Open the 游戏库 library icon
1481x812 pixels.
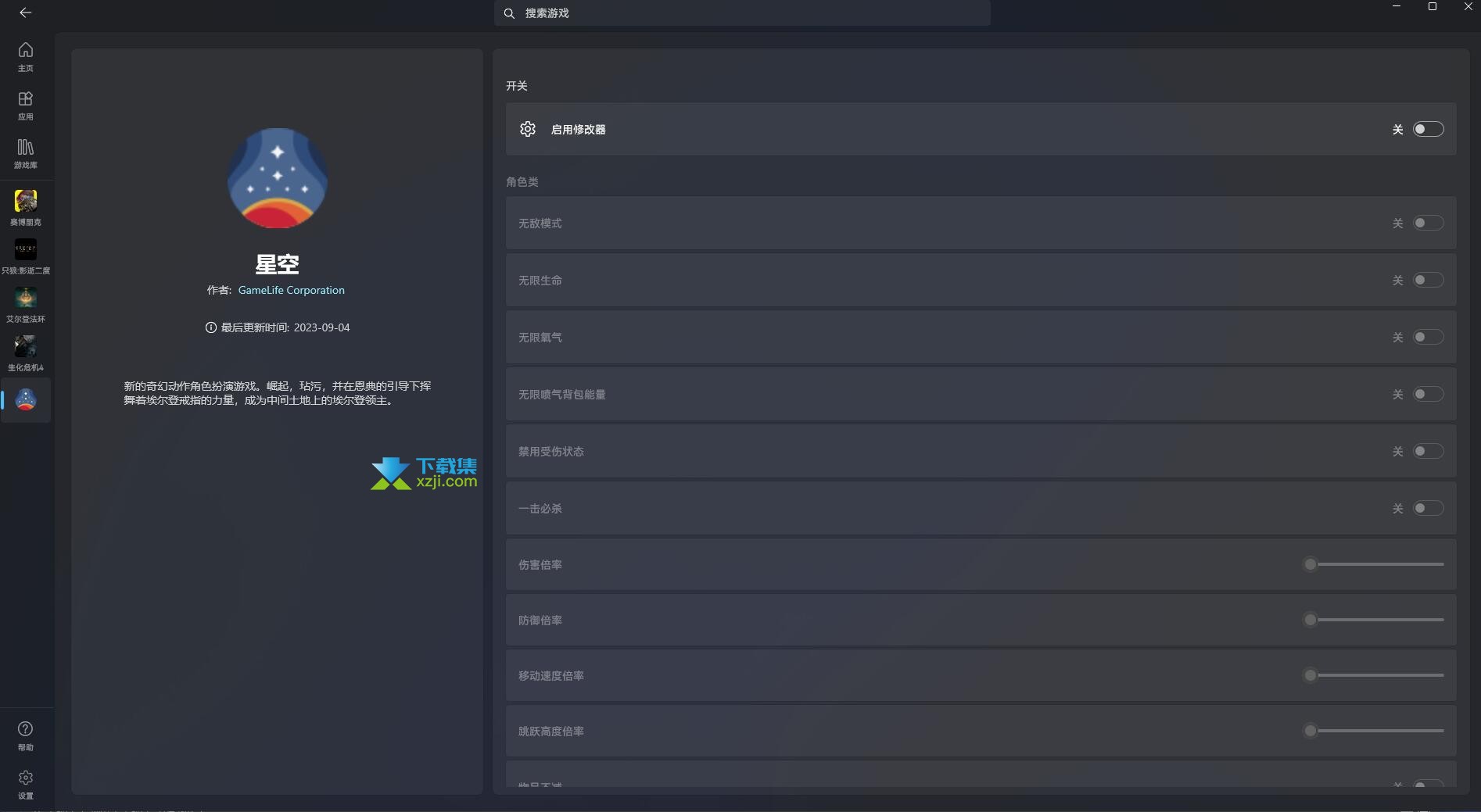[x=26, y=147]
